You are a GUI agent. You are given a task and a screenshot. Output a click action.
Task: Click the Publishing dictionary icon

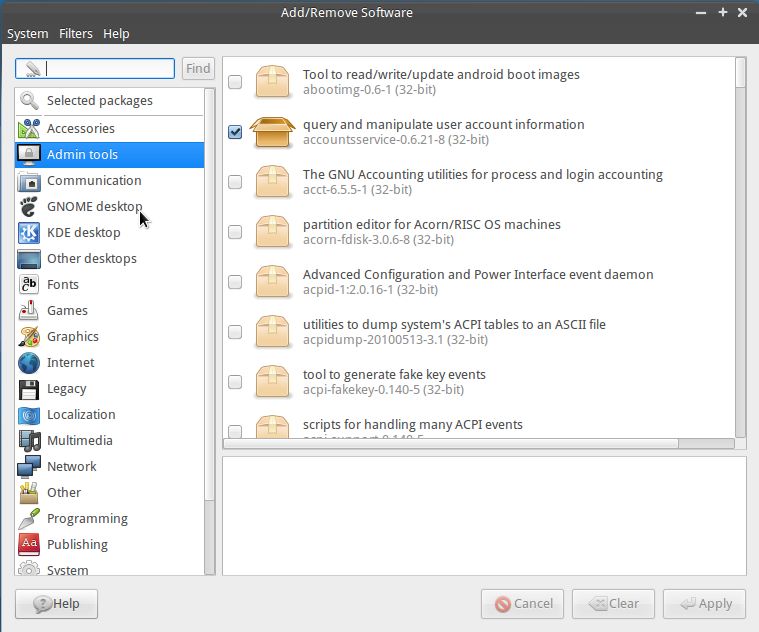(x=29, y=545)
